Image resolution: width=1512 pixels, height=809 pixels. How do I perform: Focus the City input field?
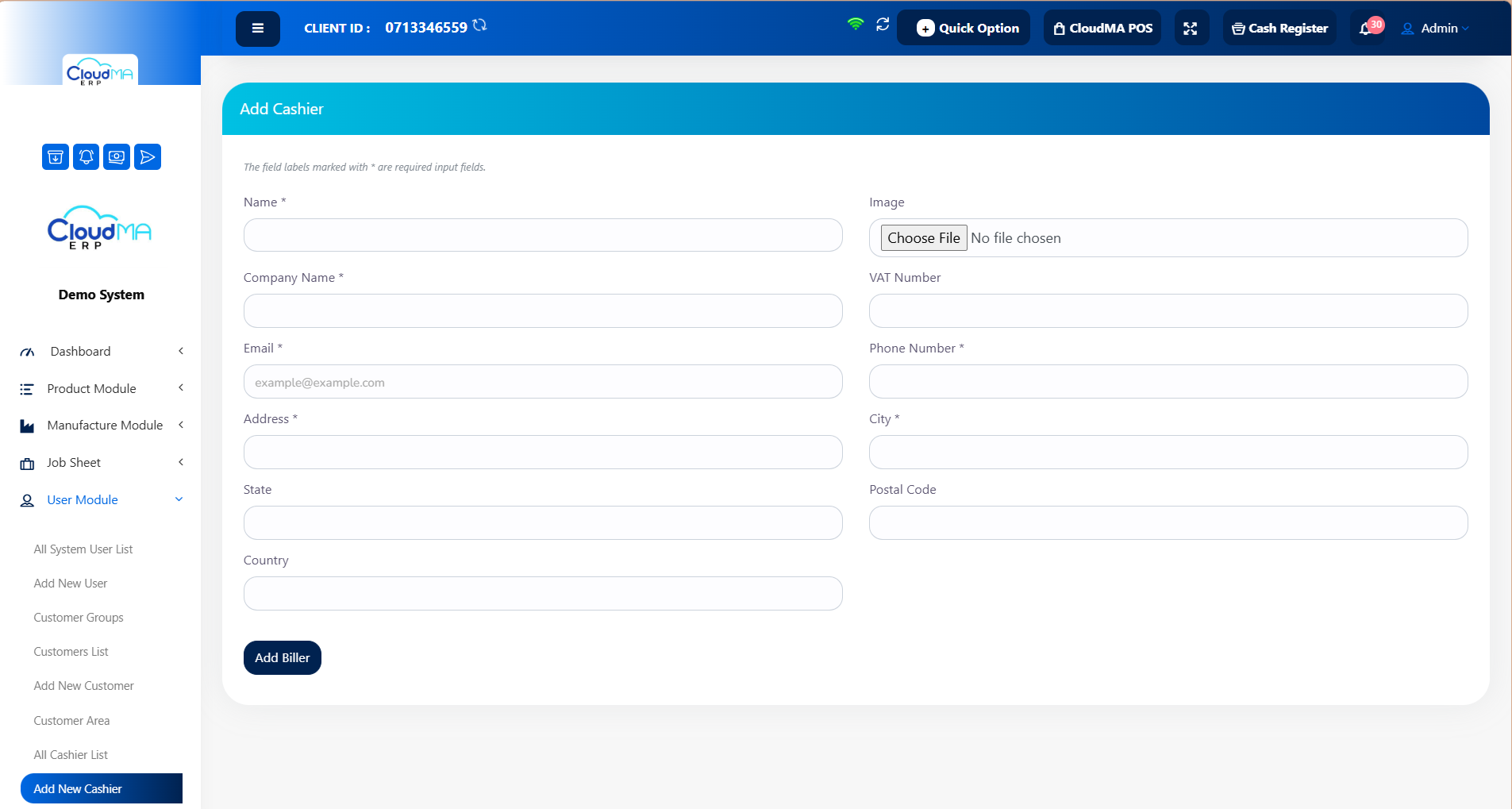(1168, 452)
